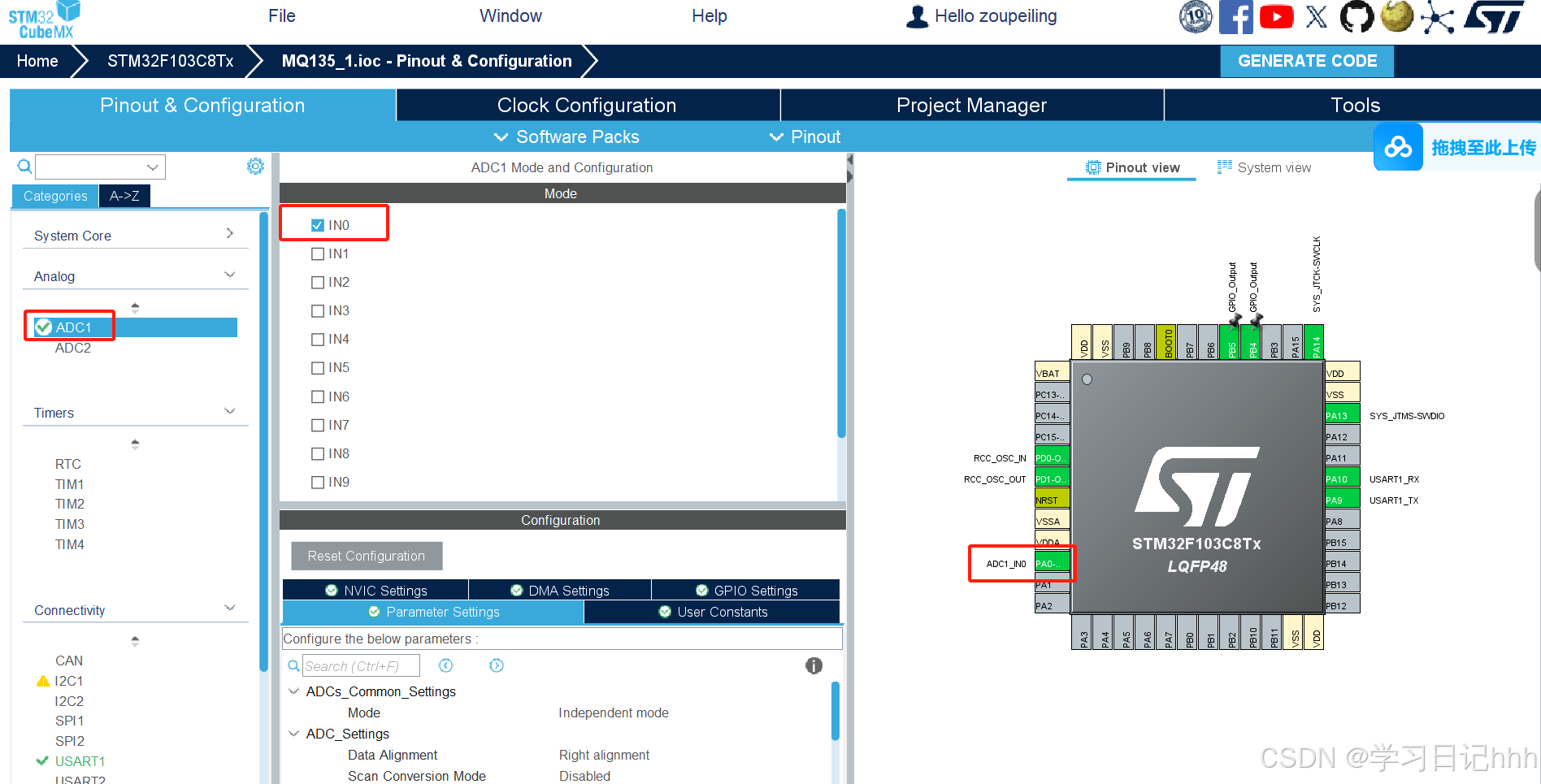Open the category settings gear icon
1541x784 pixels.
pyautogui.click(x=255, y=167)
